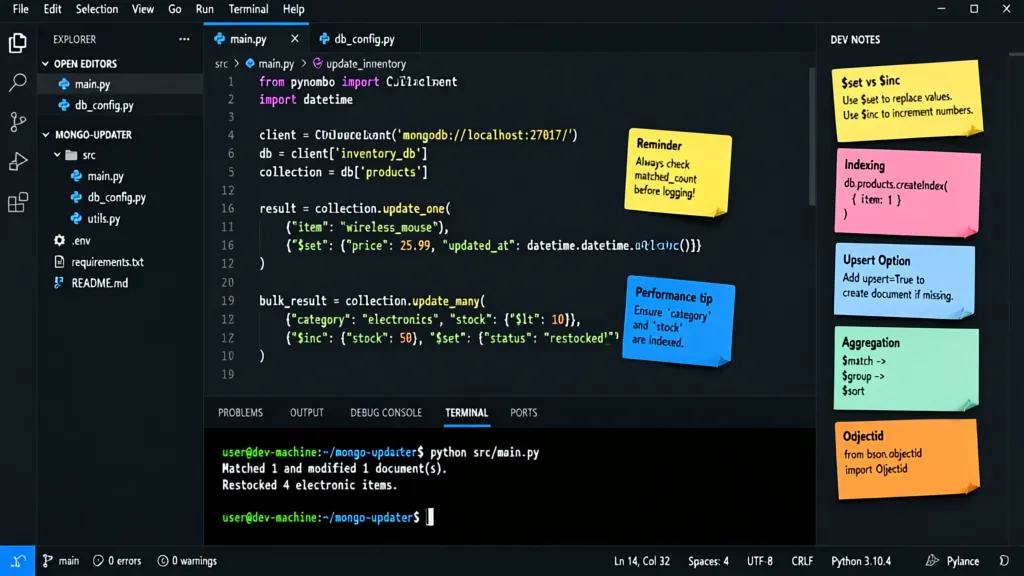Viewport: 1024px width, 576px height.
Task: Click the git branch main indicator
Action: [x=61, y=561]
